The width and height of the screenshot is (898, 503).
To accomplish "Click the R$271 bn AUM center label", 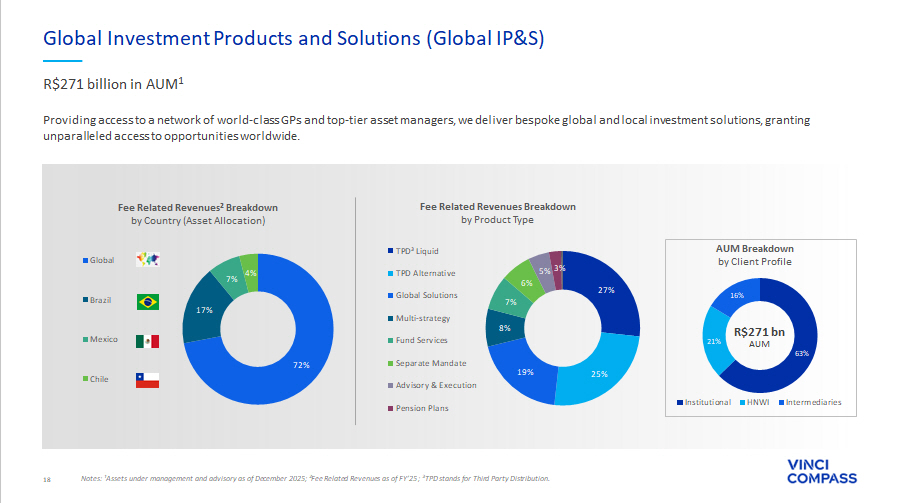I will point(758,335).
